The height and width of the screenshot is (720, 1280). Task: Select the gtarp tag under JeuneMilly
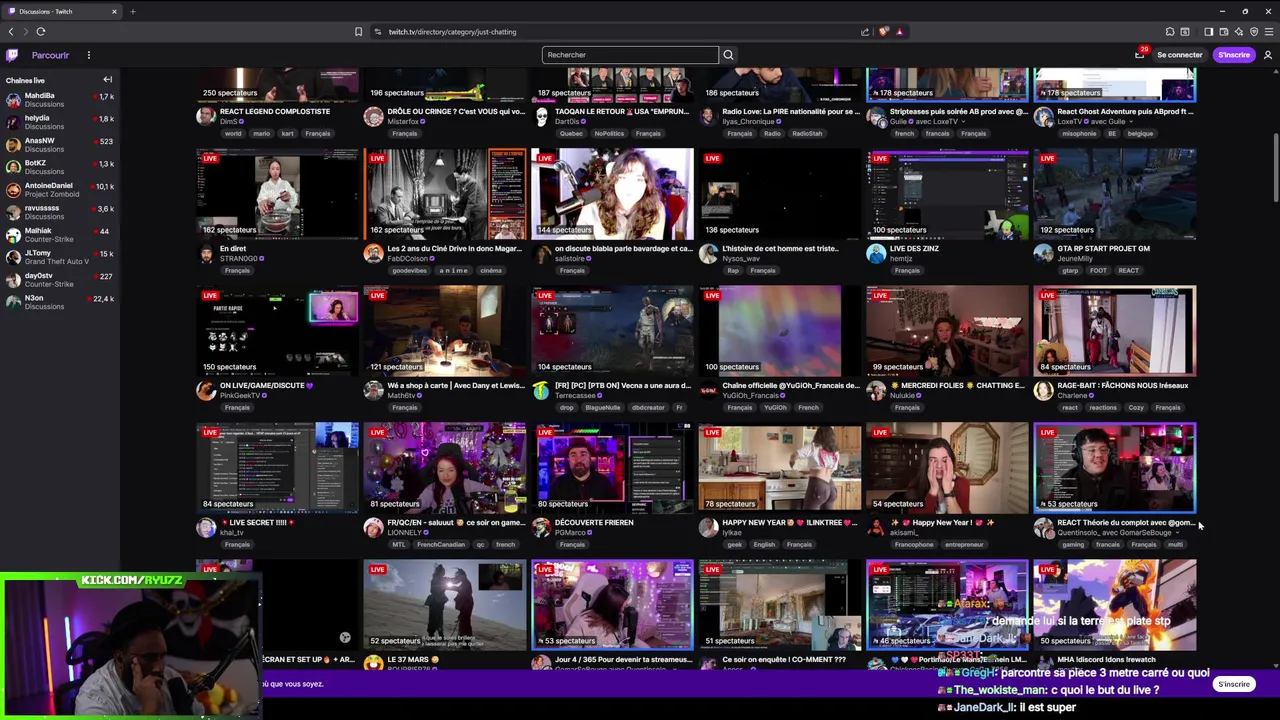(1070, 271)
